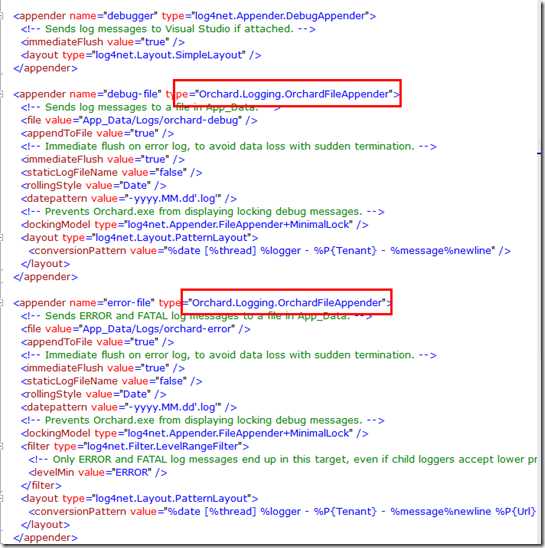
Task: Click the 'Only ERROR and FATAL log messages' comment
Action: 283,459
